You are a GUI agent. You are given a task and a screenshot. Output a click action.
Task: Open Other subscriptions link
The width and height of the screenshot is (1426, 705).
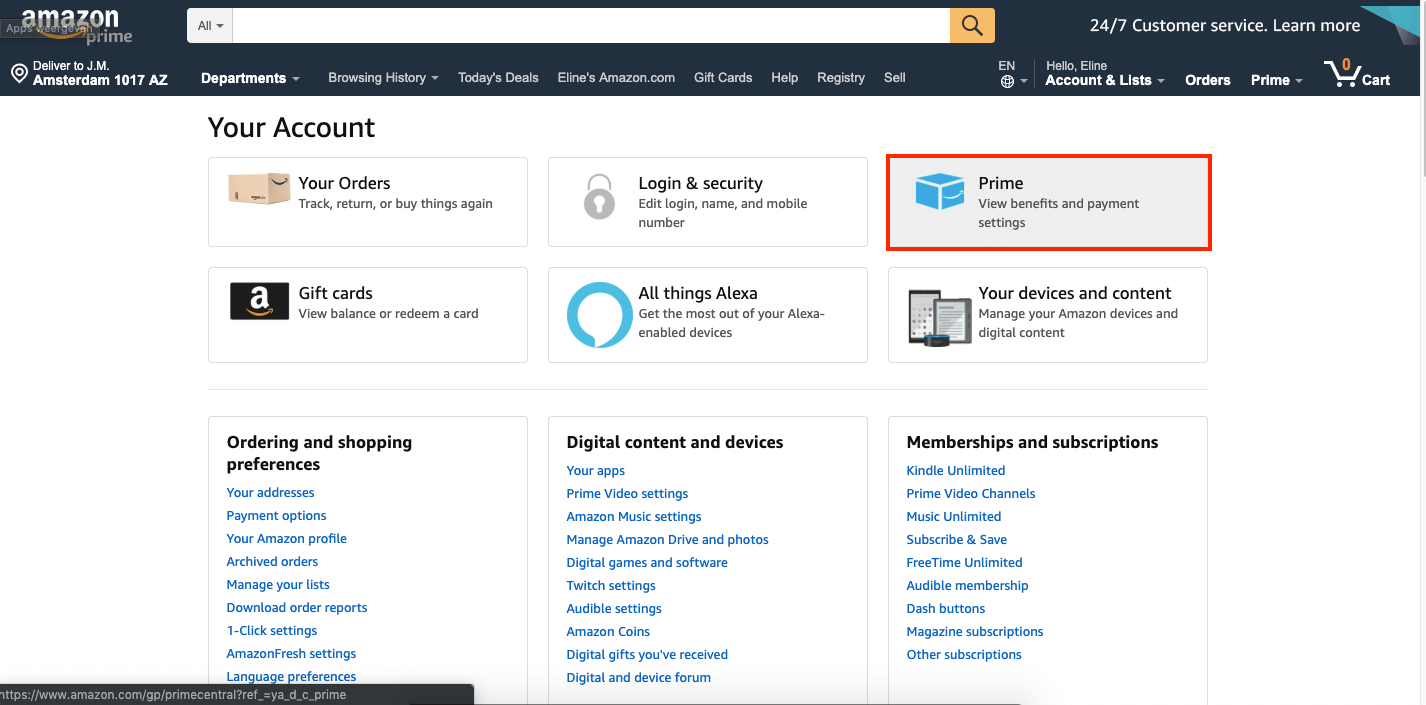coord(964,654)
